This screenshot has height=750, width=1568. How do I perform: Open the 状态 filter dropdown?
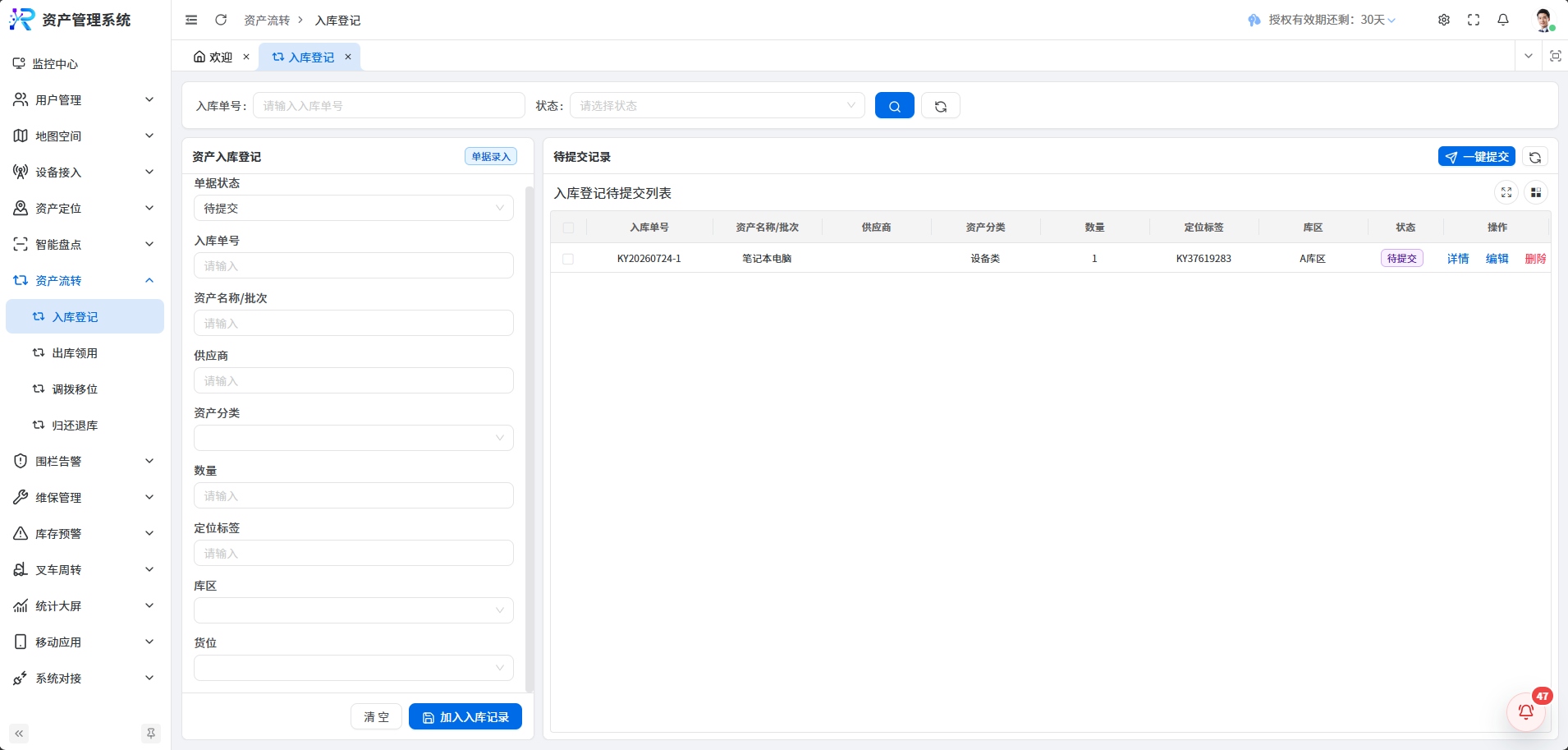[718, 106]
